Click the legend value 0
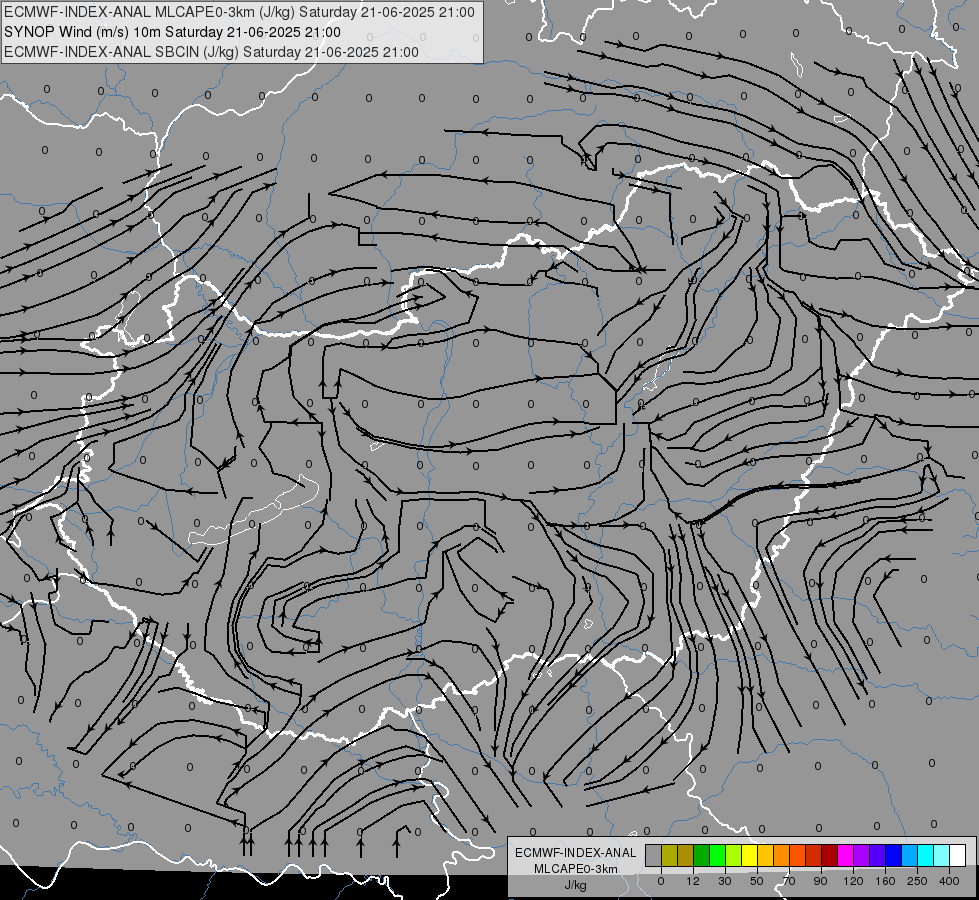 click(661, 881)
